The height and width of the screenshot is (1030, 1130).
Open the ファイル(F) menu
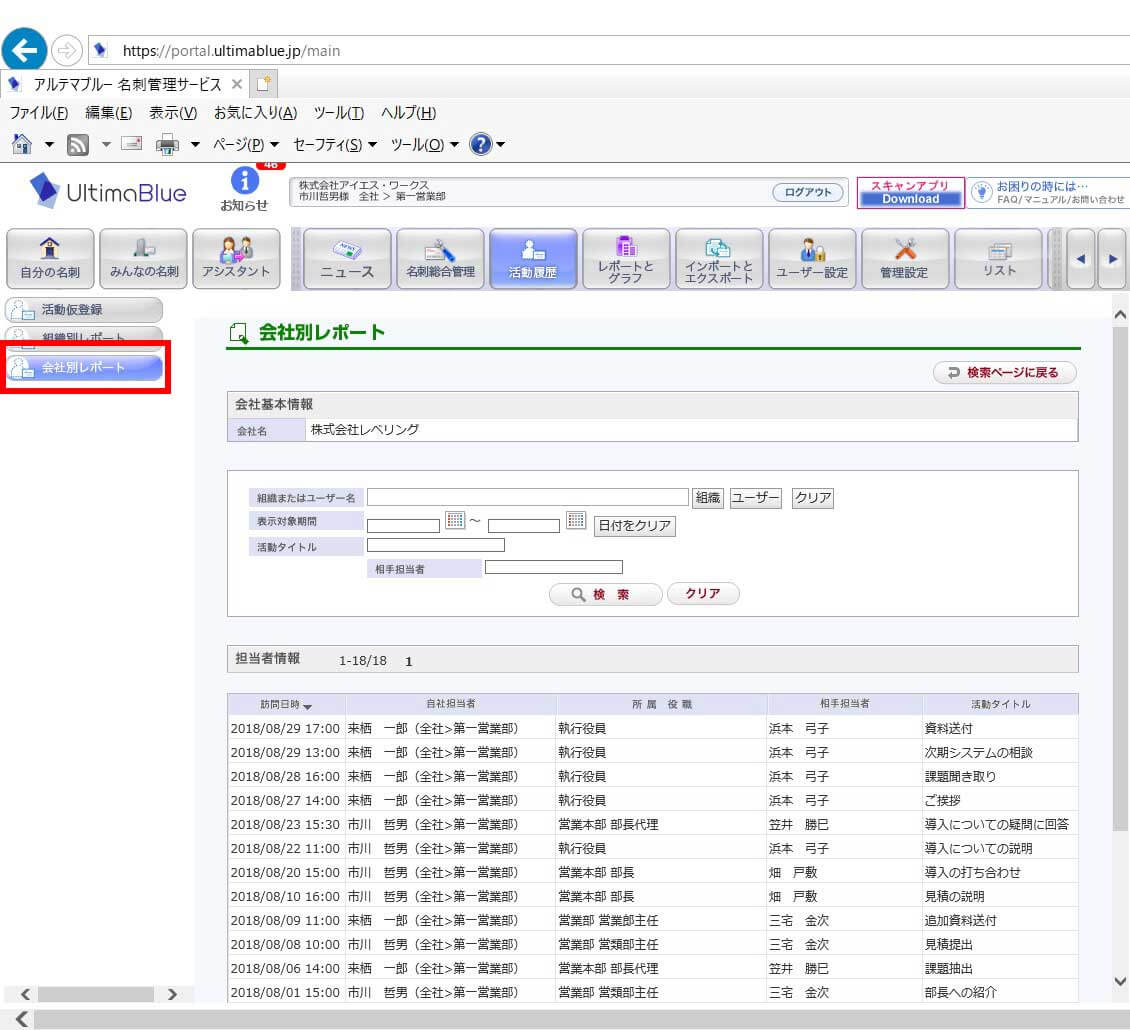coord(39,113)
